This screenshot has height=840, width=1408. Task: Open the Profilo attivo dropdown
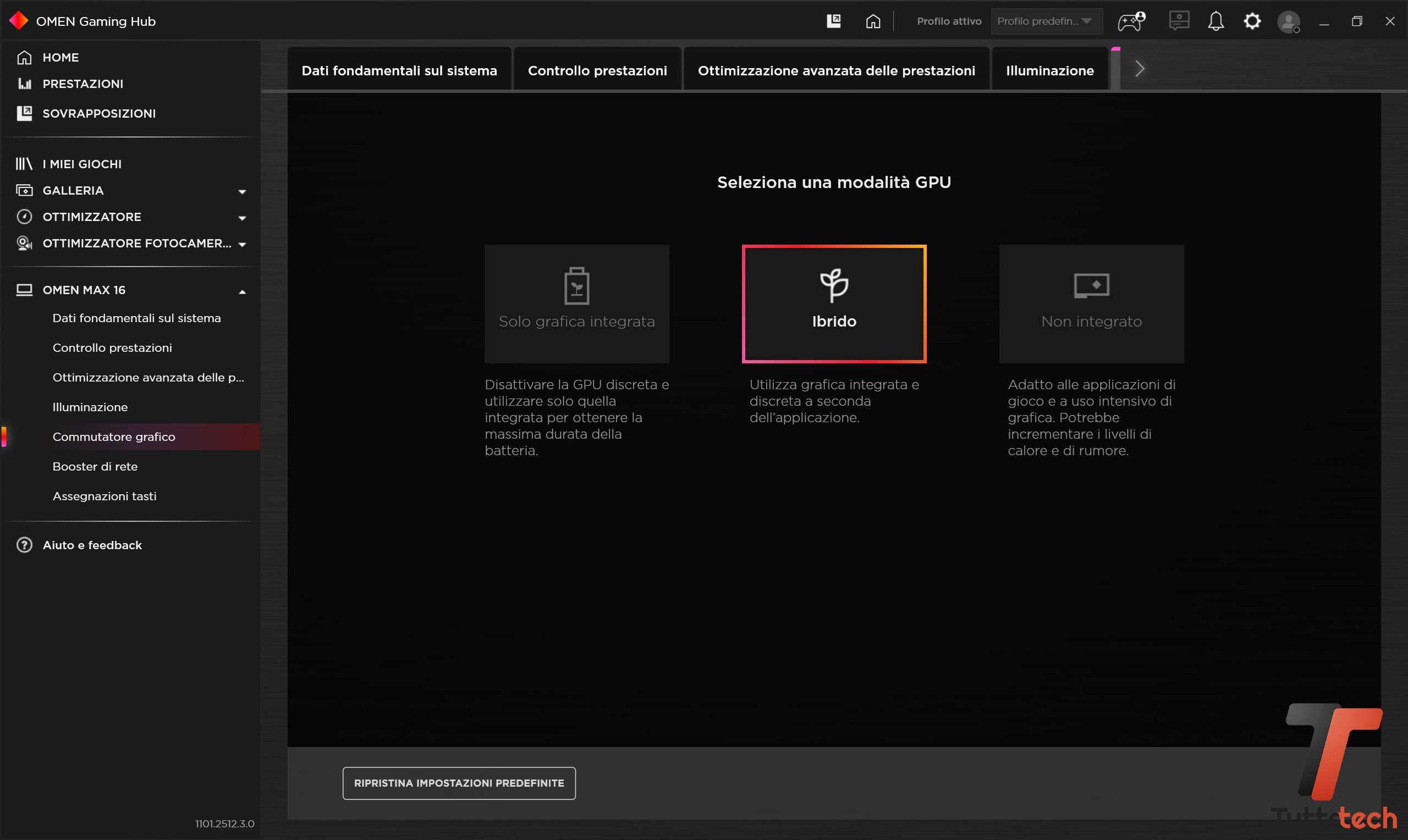click(x=1045, y=21)
